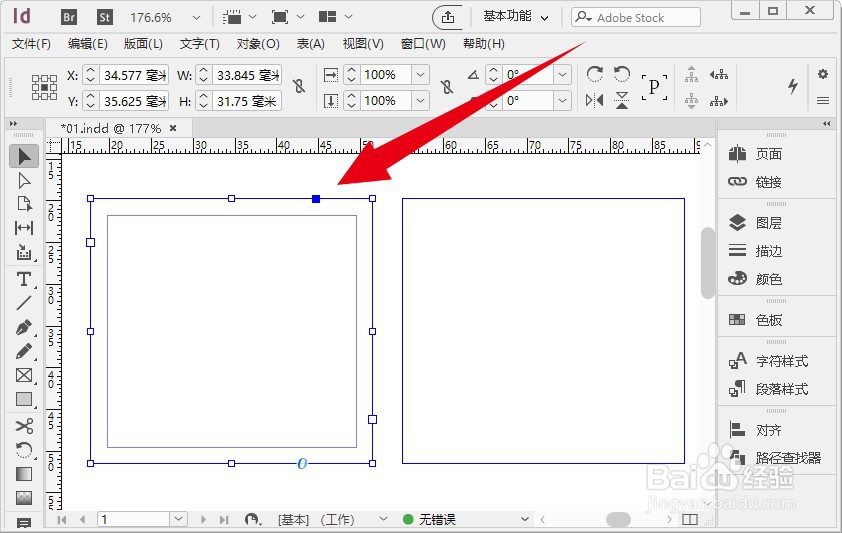Click the Select Content icon
This screenshot has width=842, height=533.
(x=692, y=100)
